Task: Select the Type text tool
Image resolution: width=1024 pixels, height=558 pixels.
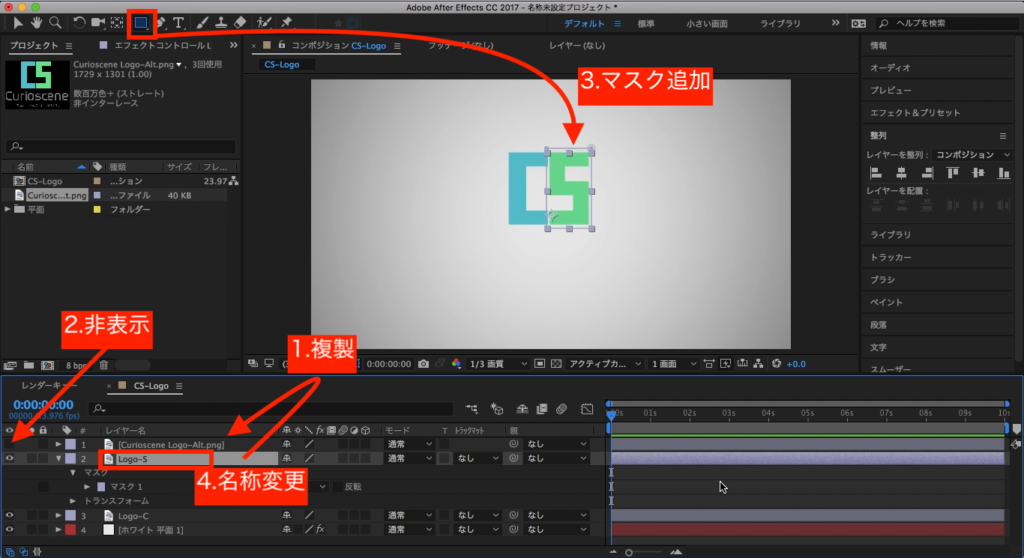Action: tap(179, 22)
